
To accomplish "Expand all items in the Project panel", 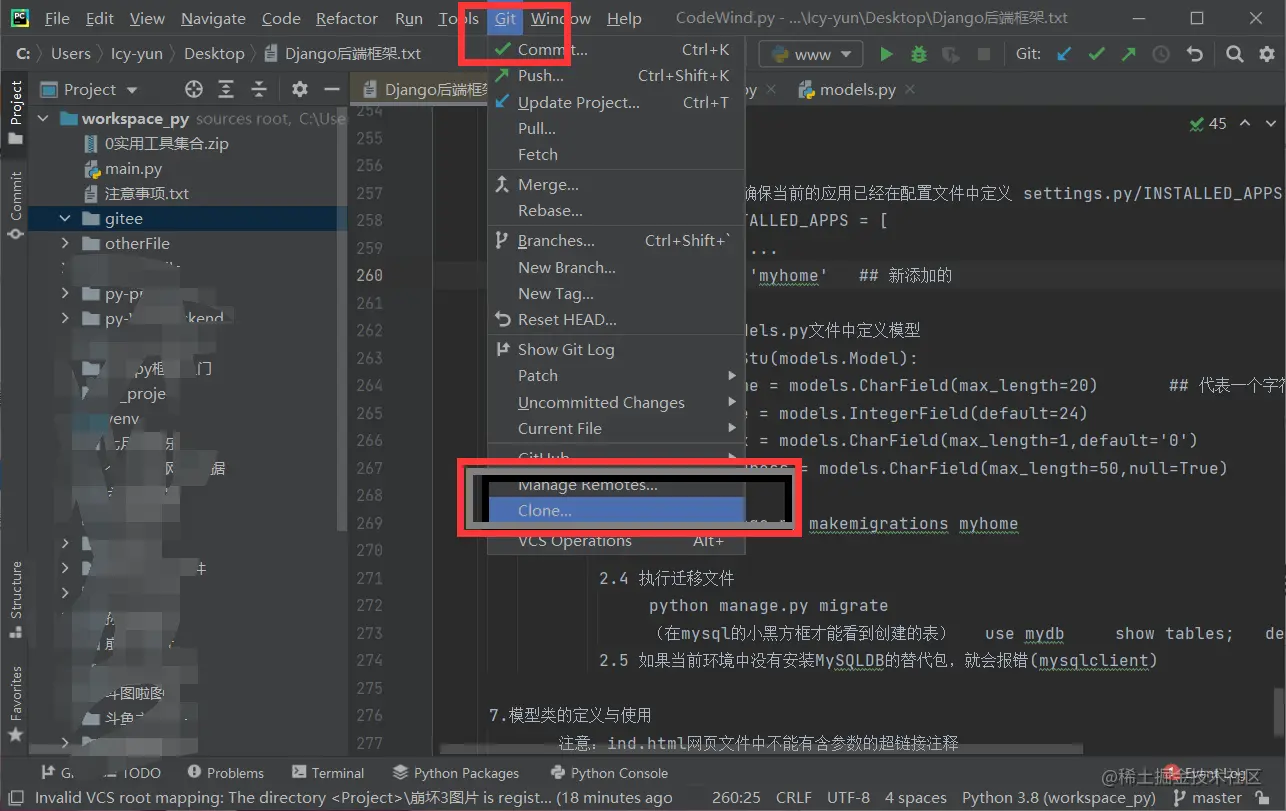I will tap(227, 89).
